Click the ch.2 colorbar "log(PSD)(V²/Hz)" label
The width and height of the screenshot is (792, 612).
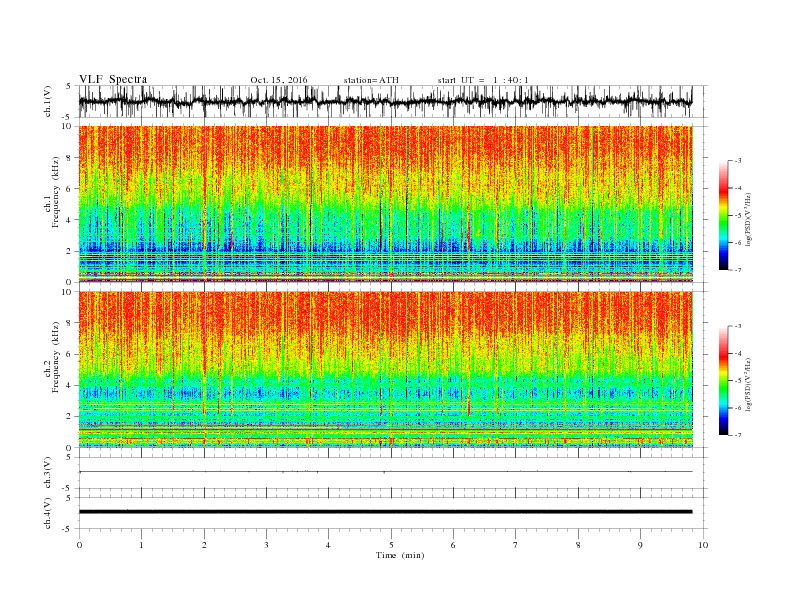click(x=750, y=383)
